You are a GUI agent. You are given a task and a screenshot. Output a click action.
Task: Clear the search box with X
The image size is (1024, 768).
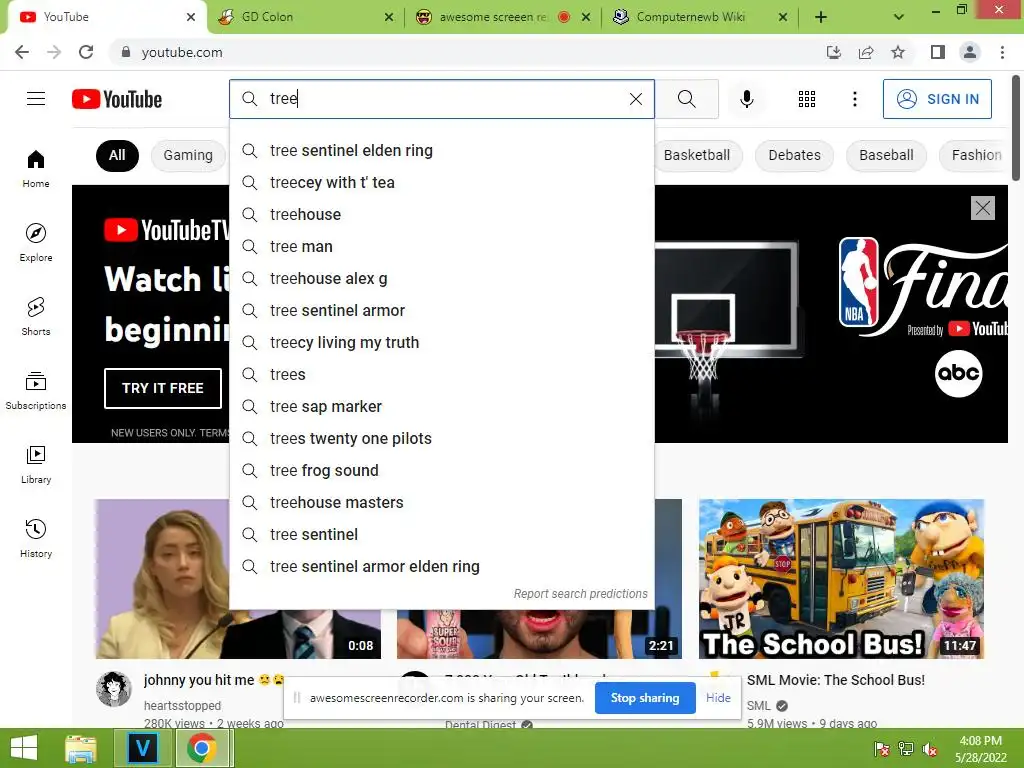(635, 99)
